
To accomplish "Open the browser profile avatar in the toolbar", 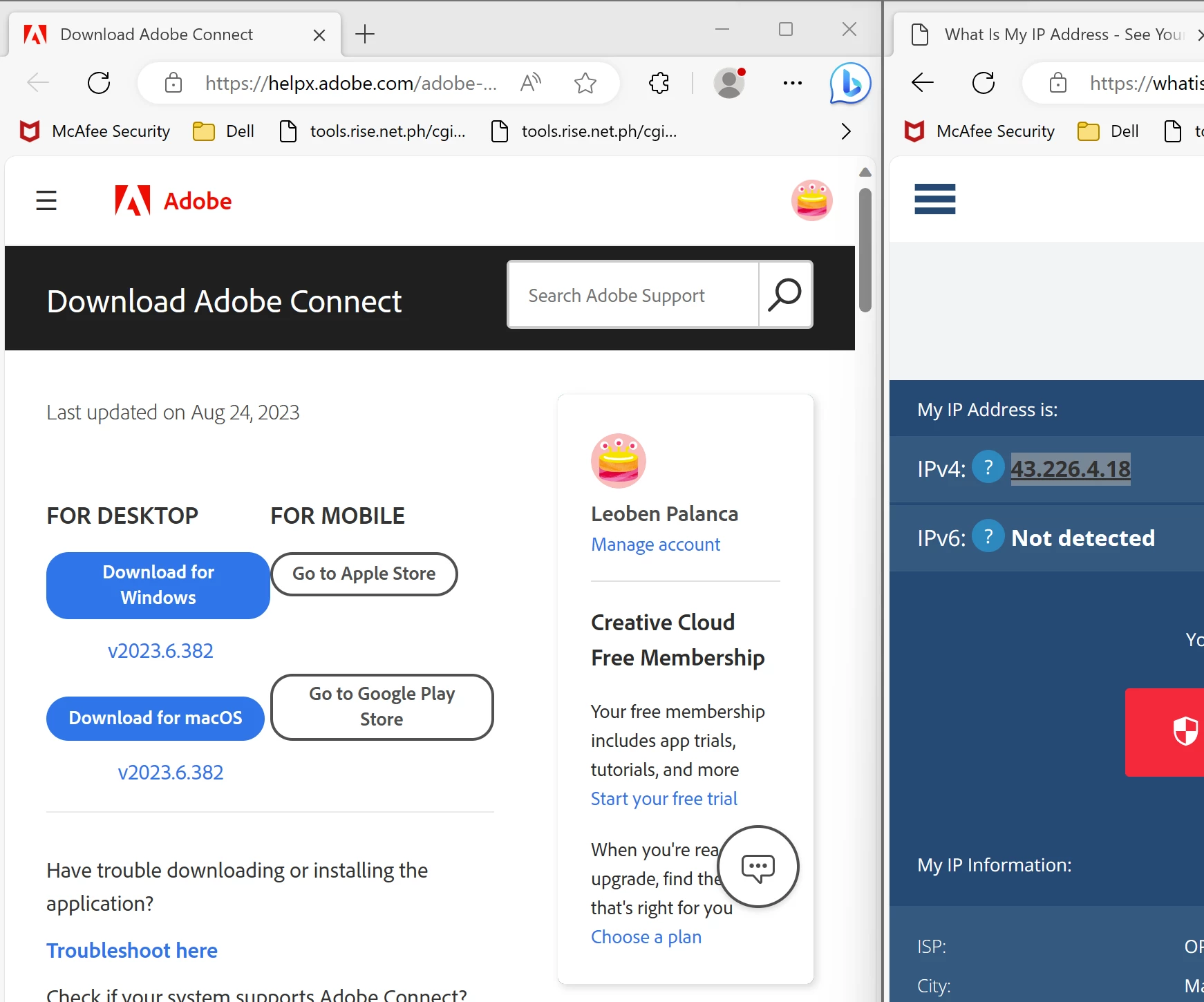I will (729, 83).
